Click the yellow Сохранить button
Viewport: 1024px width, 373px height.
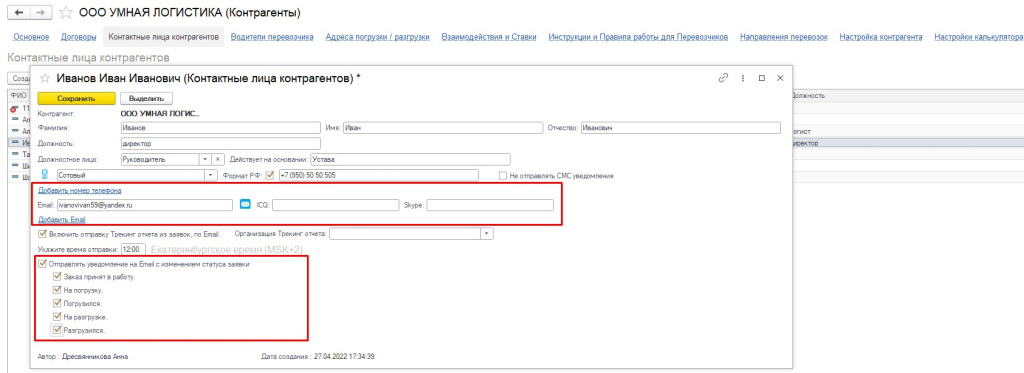point(77,98)
